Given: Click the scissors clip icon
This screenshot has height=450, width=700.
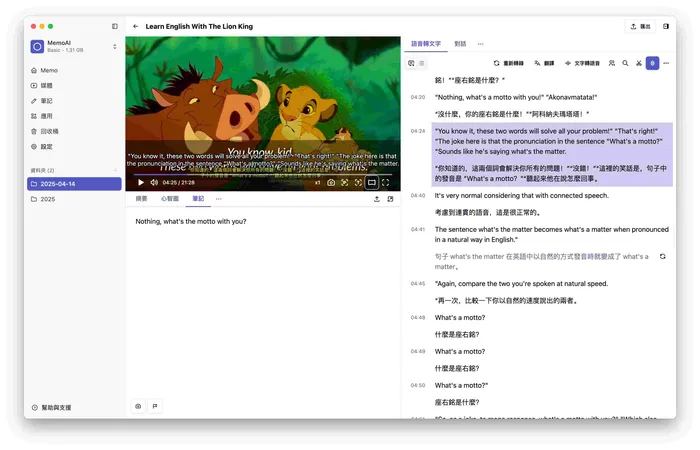Looking at the screenshot, I should [x=639, y=63].
